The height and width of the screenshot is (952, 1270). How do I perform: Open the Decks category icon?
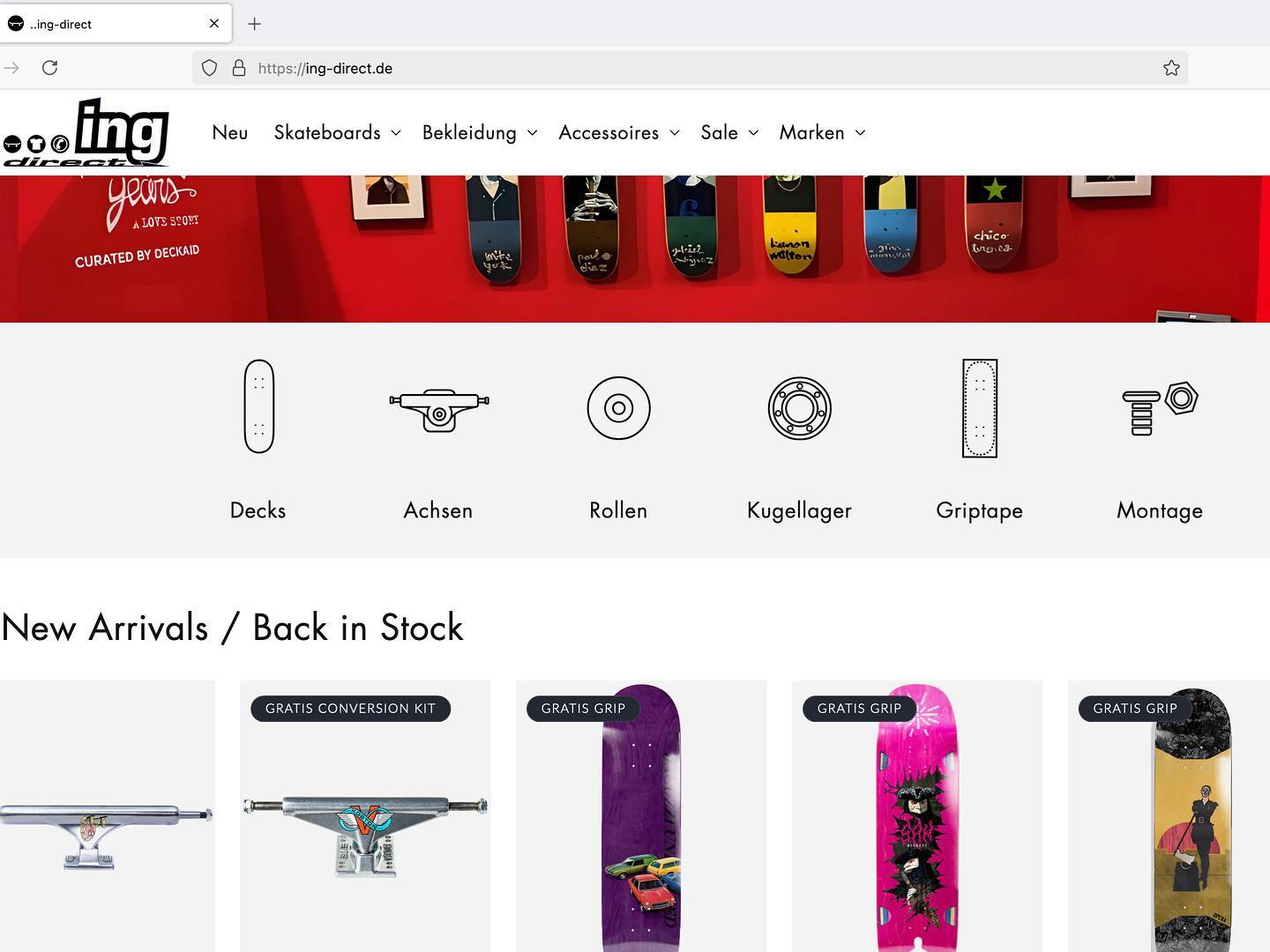tap(258, 406)
